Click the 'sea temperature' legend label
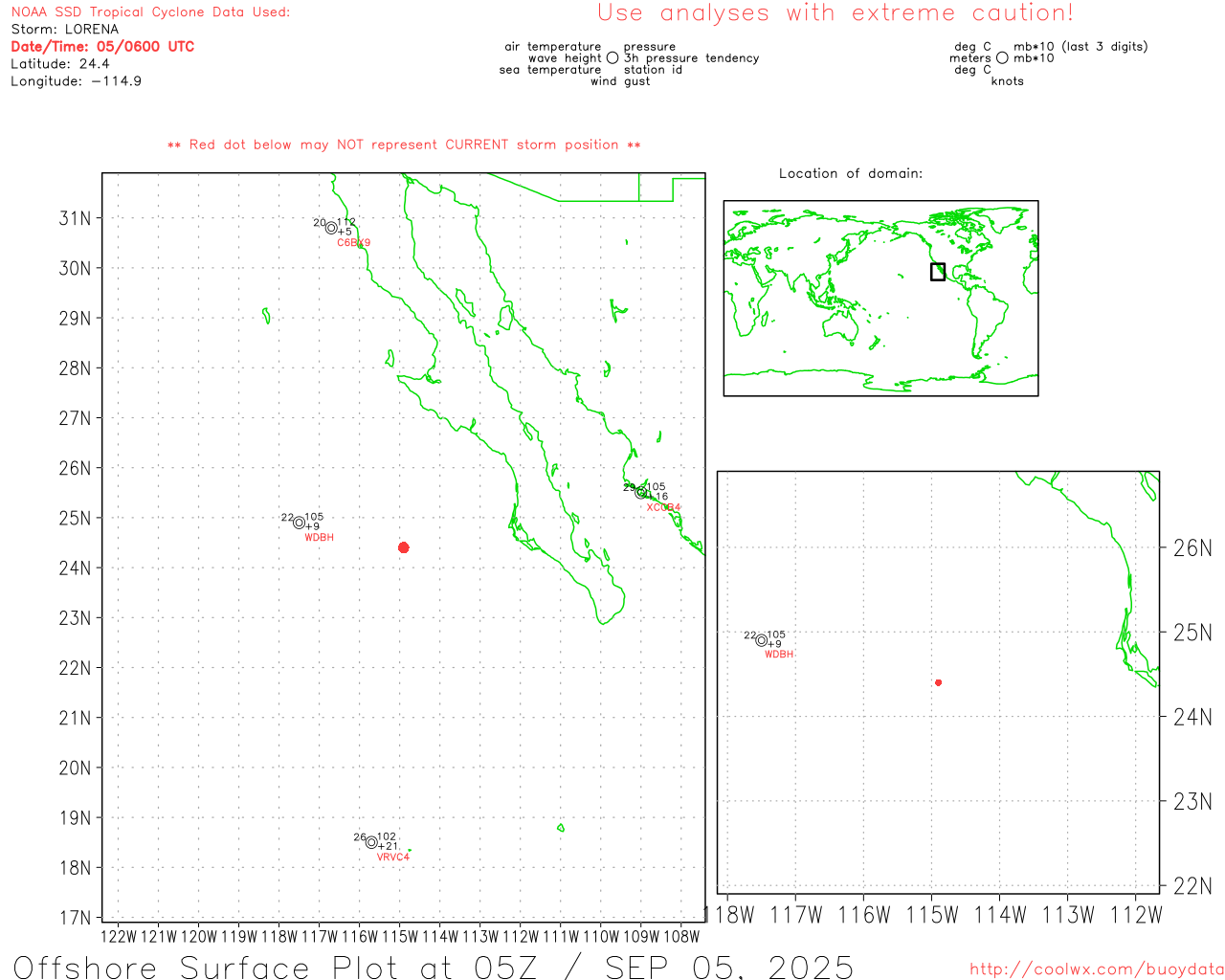 [x=550, y=70]
